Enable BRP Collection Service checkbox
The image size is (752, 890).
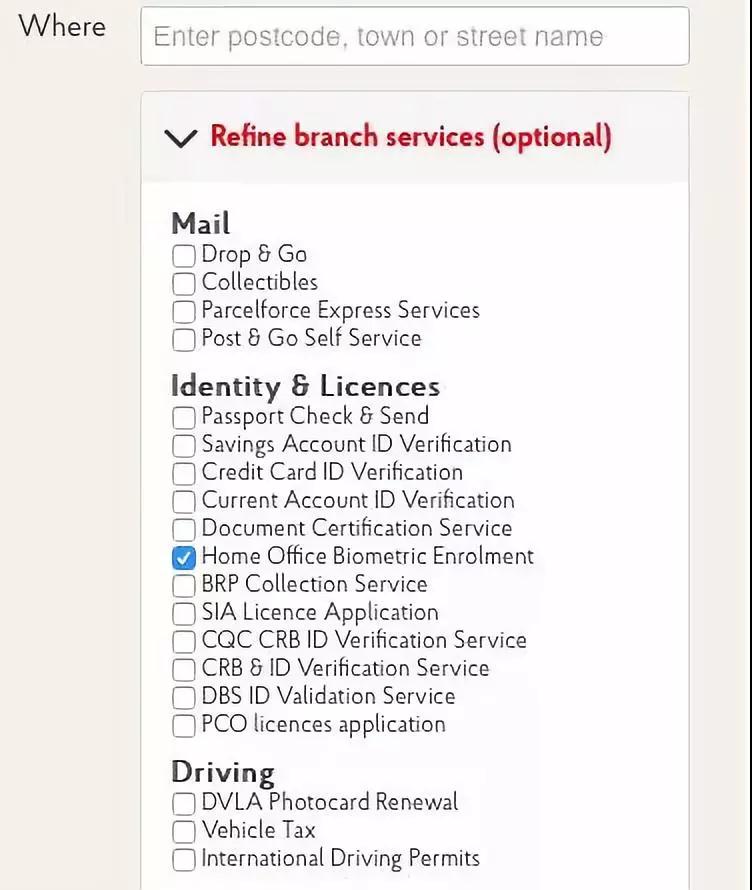[184, 586]
